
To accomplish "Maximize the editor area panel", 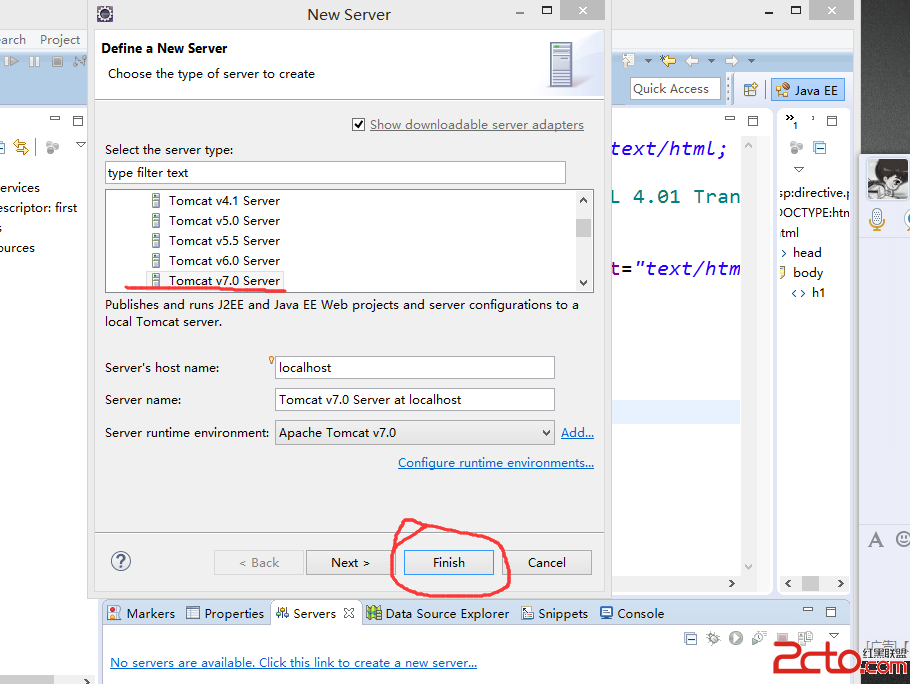I will pos(753,121).
